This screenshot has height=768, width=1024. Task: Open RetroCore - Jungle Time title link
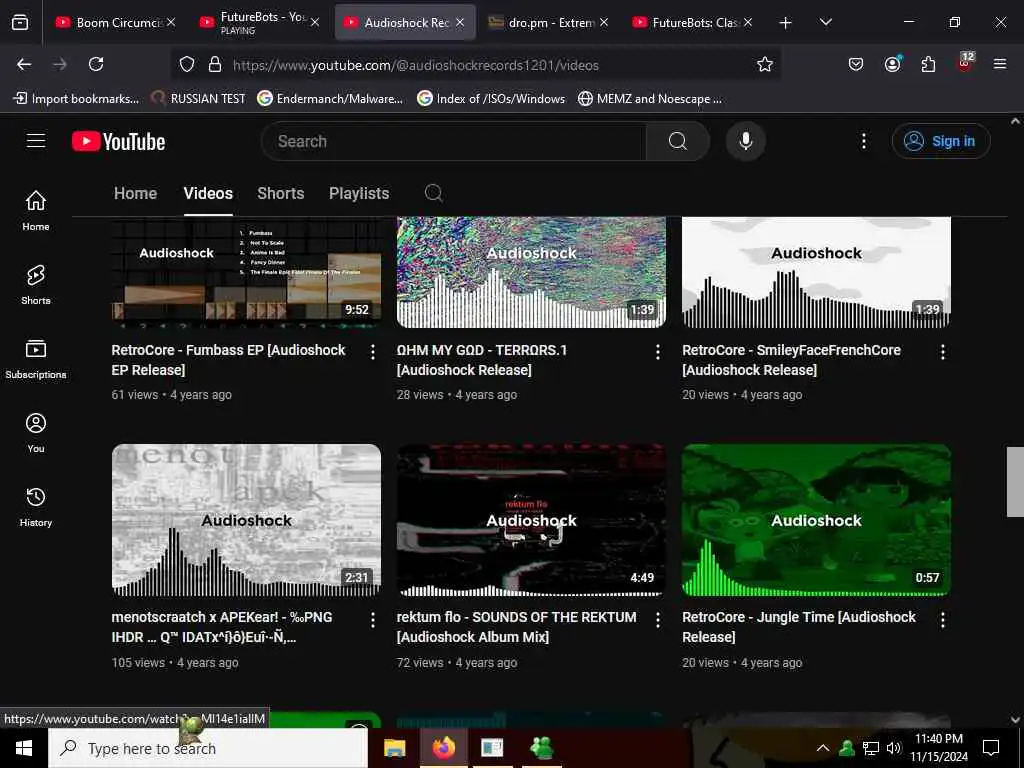(x=799, y=627)
